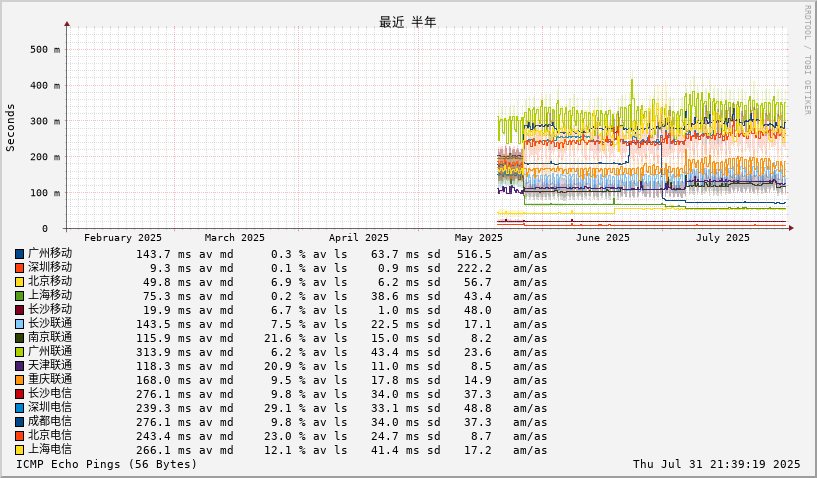Viewport: 817px width, 478px height.
Task: Click the 深圳移动 legend color swatch
Action: 19,268
